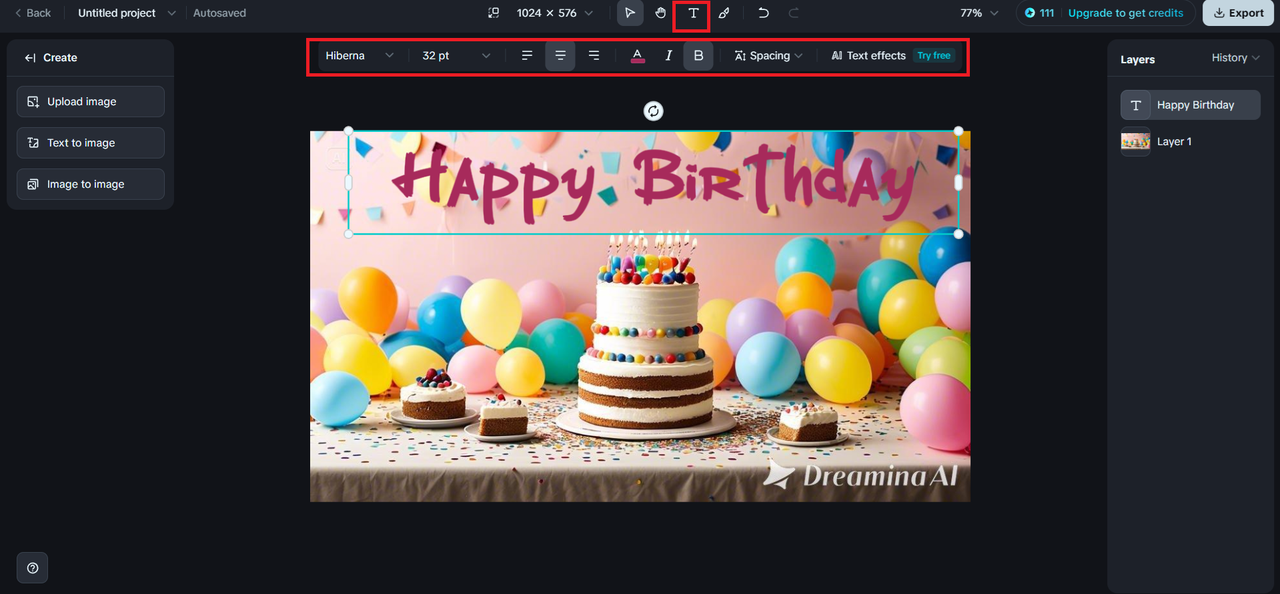The height and width of the screenshot is (594, 1280).
Task: Click the Happy Birthday text on canvas
Action: pyautogui.click(x=653, y=183)
